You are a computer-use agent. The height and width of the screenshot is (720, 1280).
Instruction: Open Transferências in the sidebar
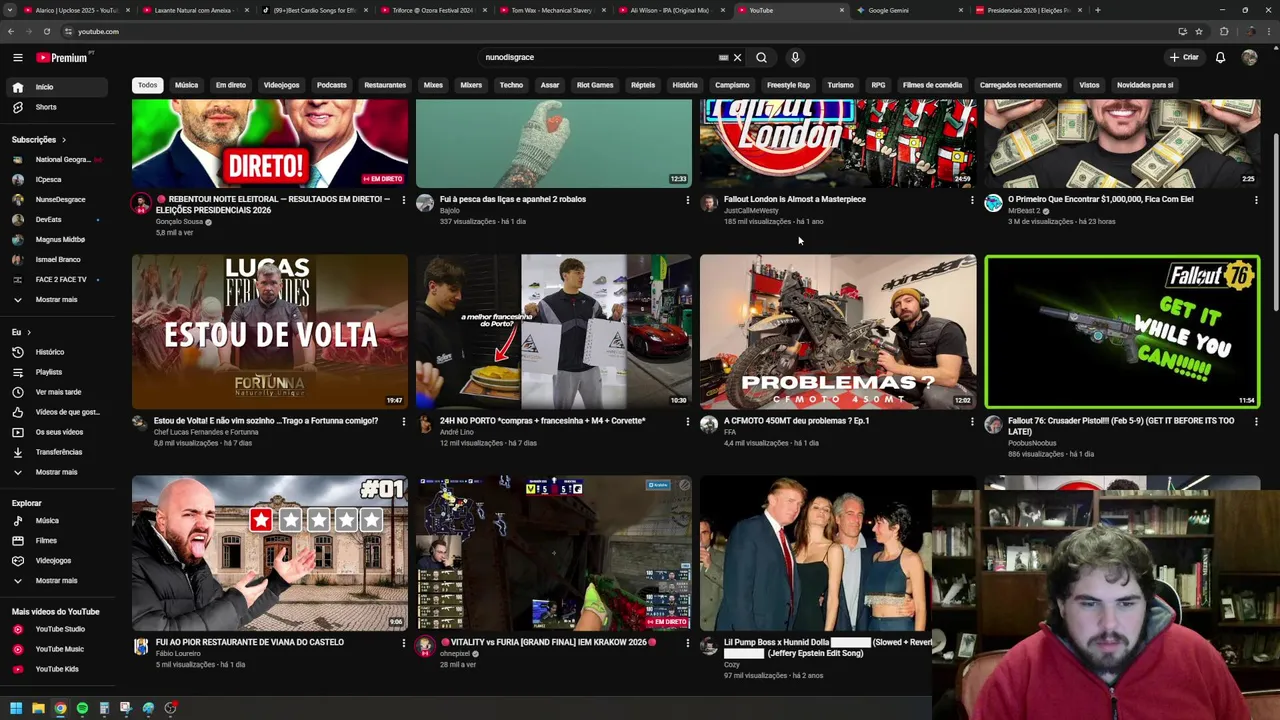57,452
